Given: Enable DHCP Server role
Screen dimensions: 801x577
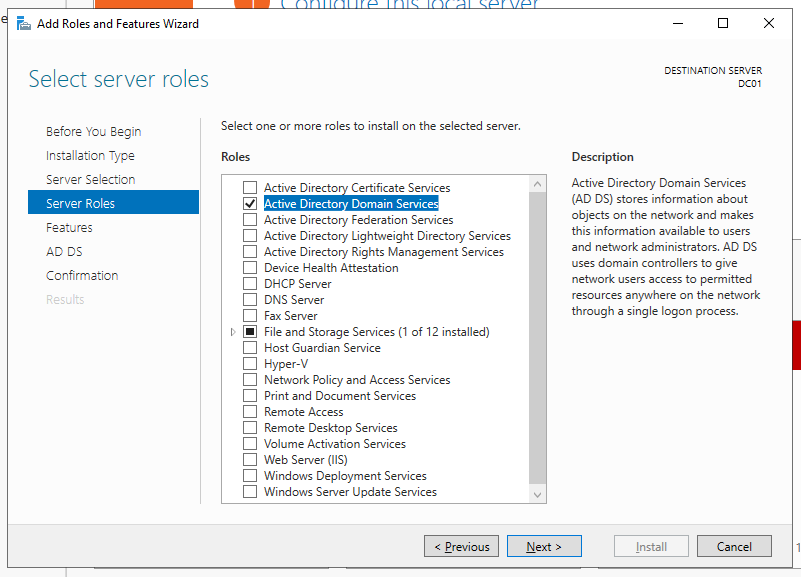Looking at the screenshot, I should (250, 283).
